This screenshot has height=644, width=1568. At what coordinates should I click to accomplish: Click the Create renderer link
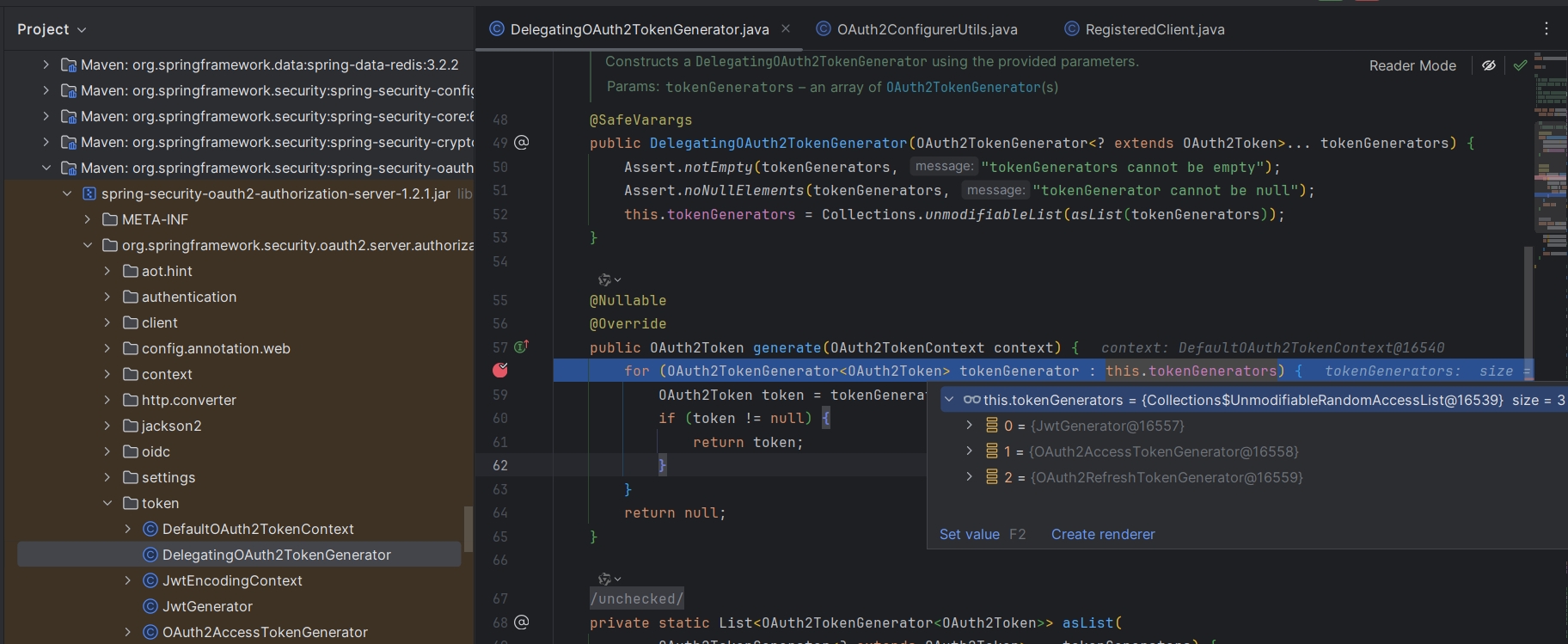(1103, 534)
